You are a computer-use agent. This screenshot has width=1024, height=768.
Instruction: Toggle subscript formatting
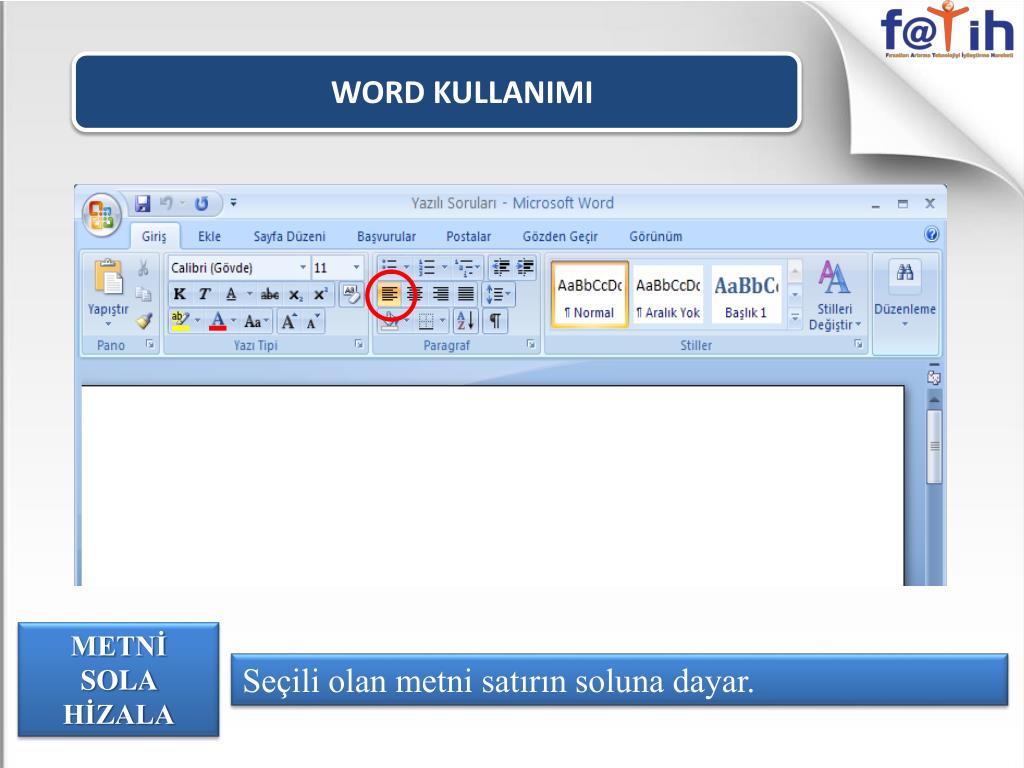(x=295, y=295)
